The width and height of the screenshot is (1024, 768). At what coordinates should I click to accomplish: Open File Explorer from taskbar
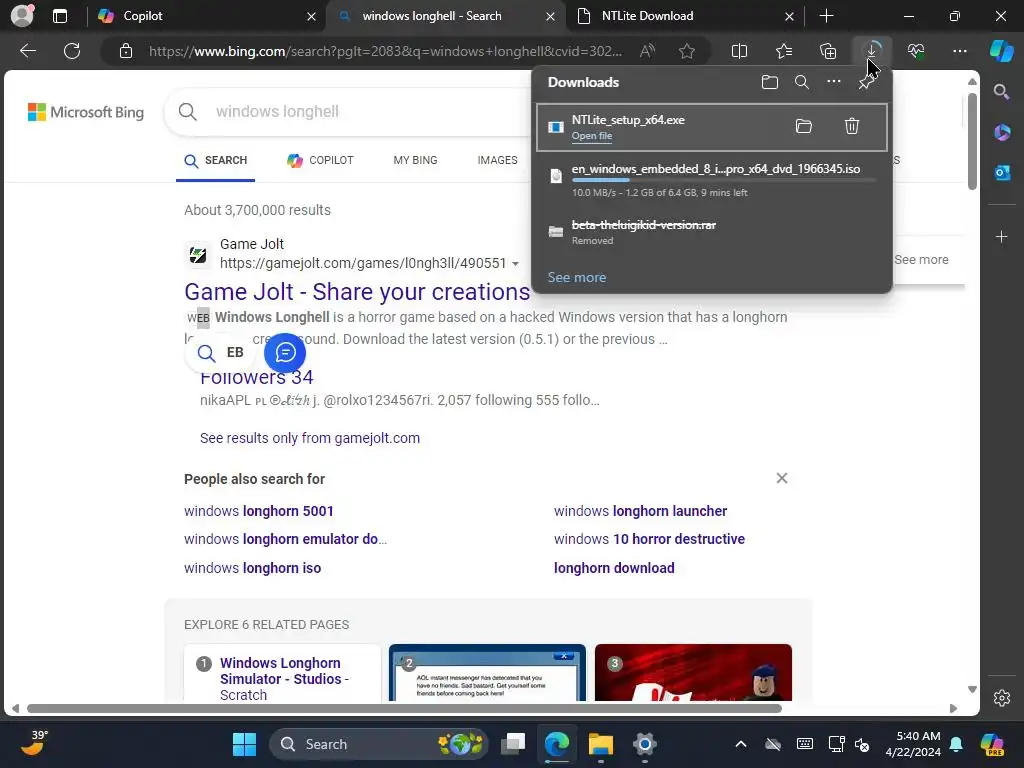600,744
